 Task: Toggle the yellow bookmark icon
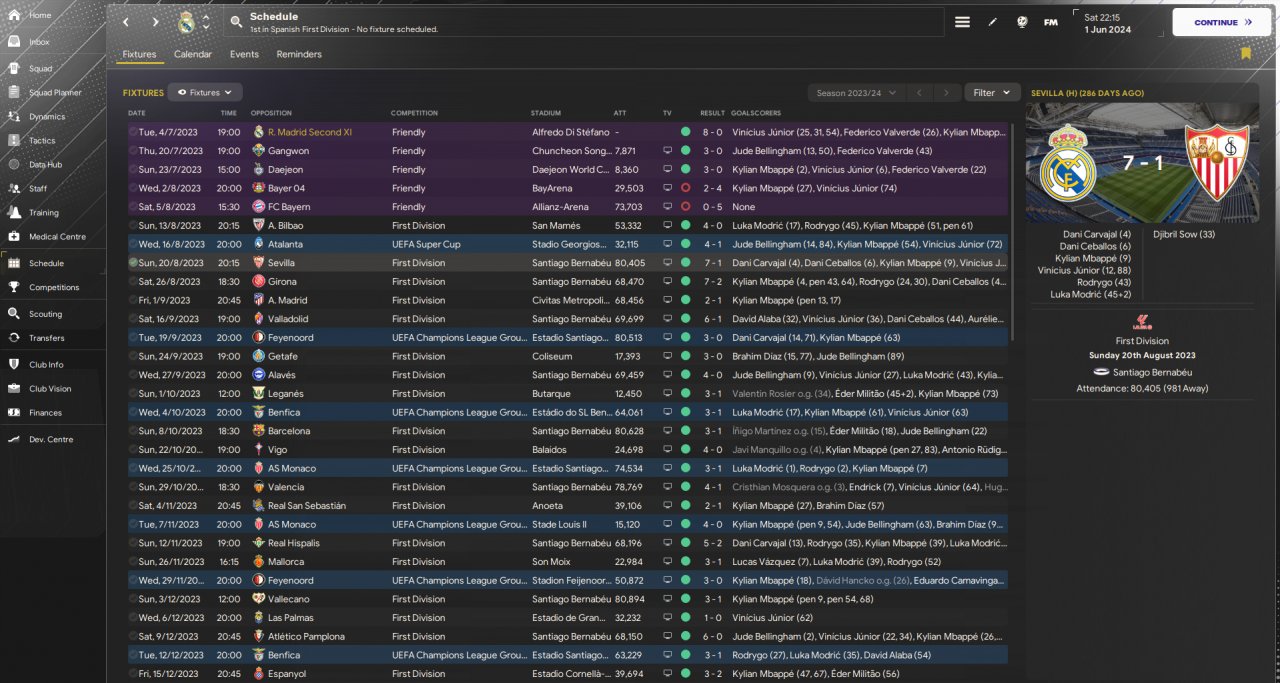[x=1246, y=53]
